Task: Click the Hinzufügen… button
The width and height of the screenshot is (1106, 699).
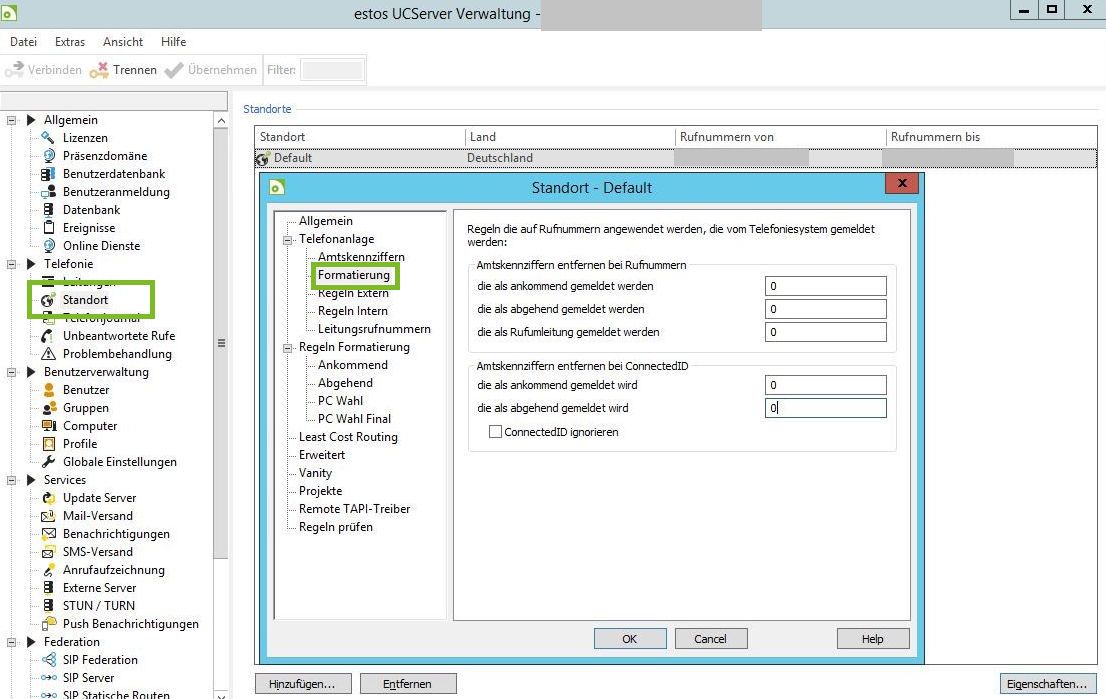Action: coord(302,683)
